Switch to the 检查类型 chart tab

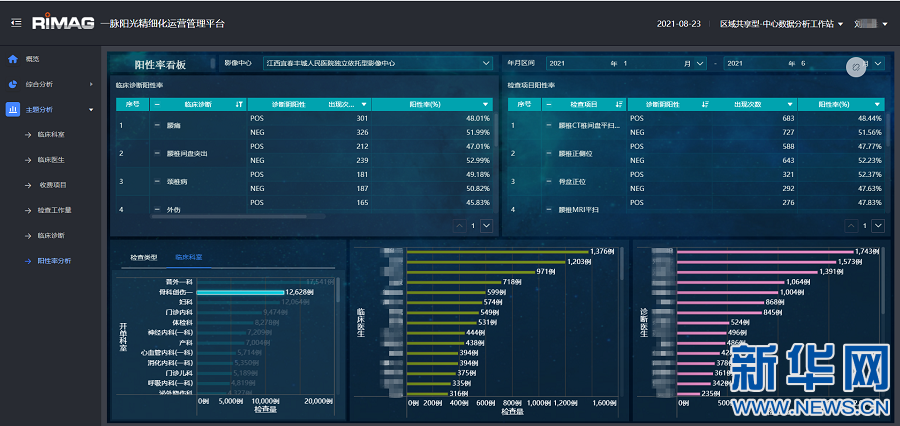(x=144, y=257)
